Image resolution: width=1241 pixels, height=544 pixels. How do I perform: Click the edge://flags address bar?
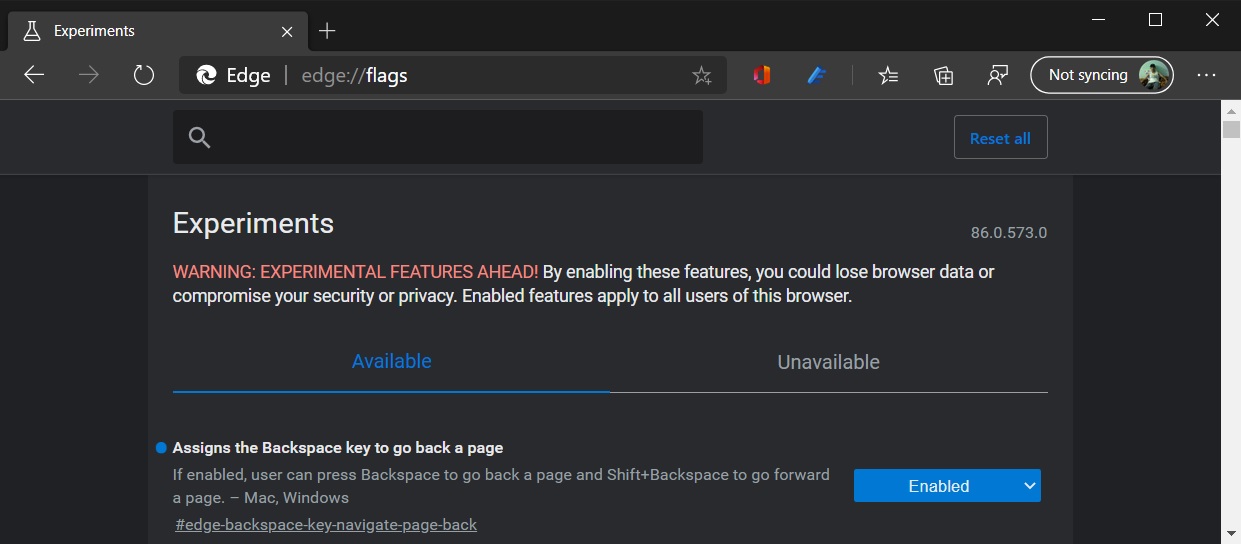tap(453, 75)
